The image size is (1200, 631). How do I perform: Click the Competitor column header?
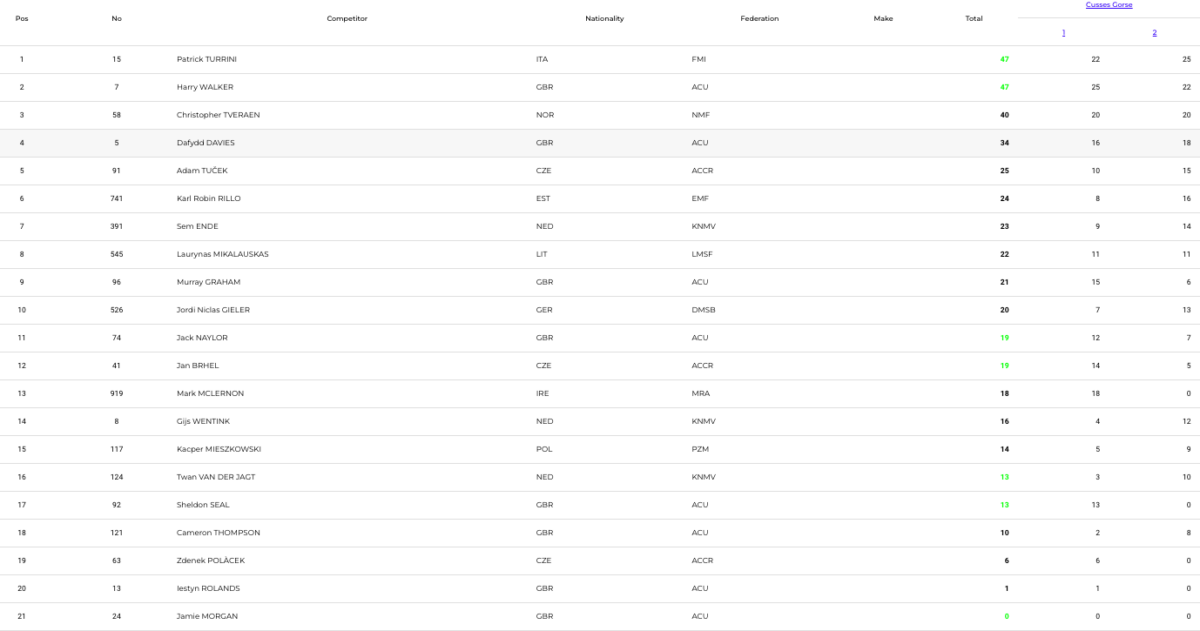[347, 18]
